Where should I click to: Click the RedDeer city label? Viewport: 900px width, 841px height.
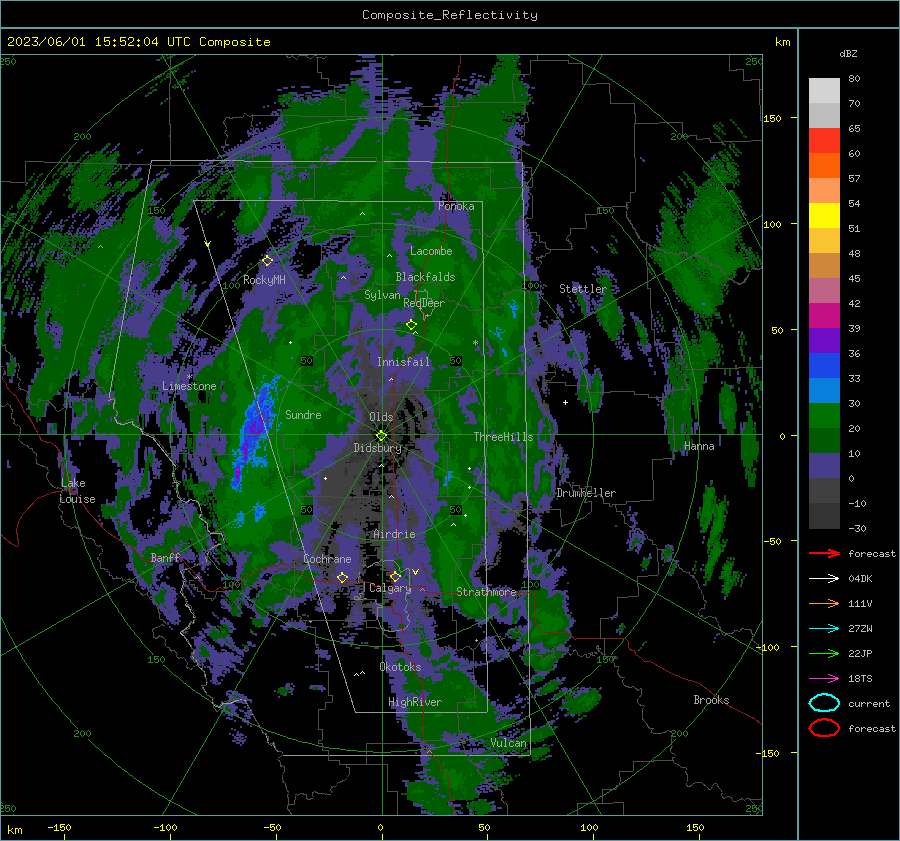click(424, 303)
